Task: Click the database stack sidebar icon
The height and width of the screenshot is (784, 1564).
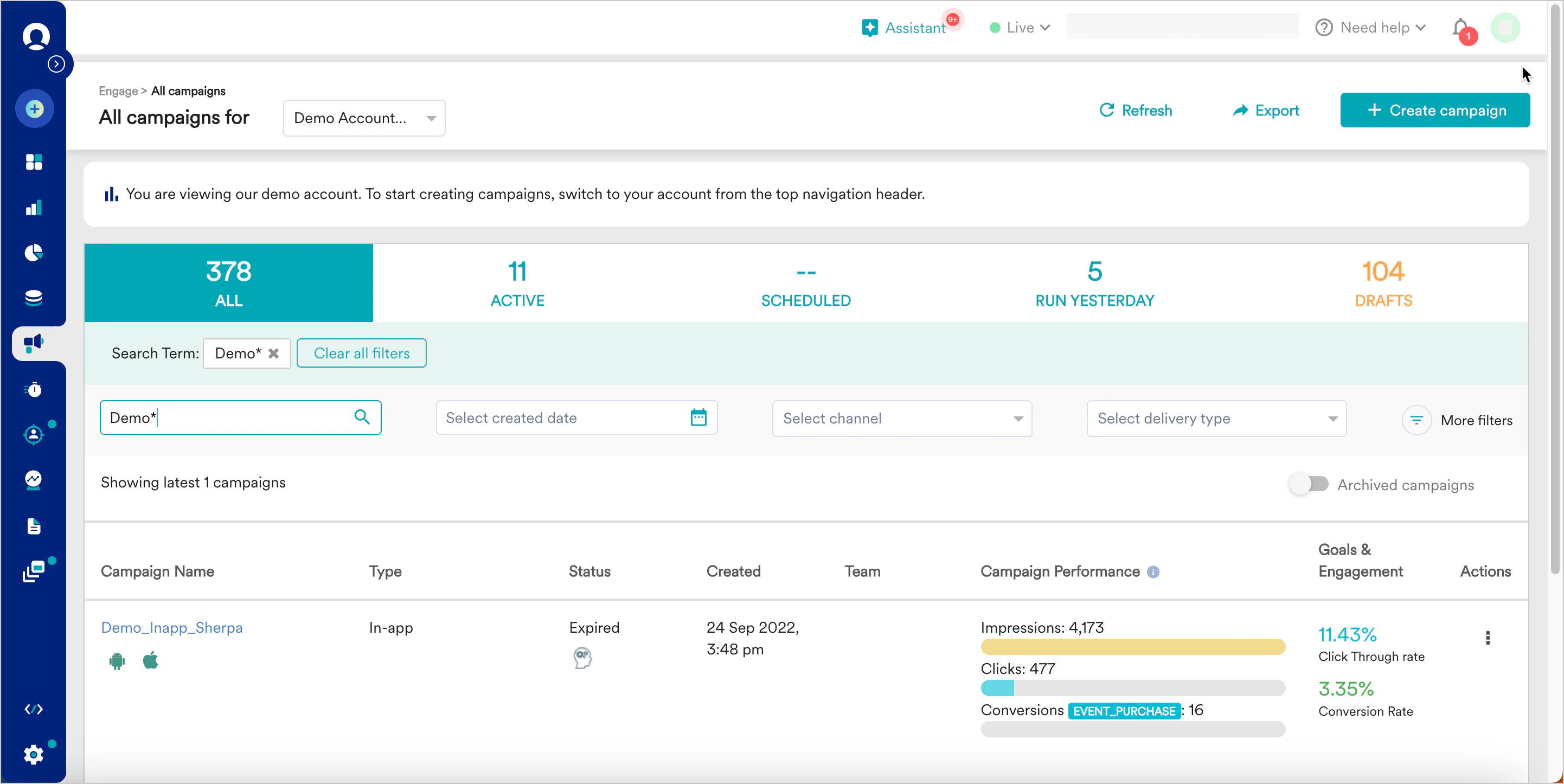Action: tap(34, 298)
